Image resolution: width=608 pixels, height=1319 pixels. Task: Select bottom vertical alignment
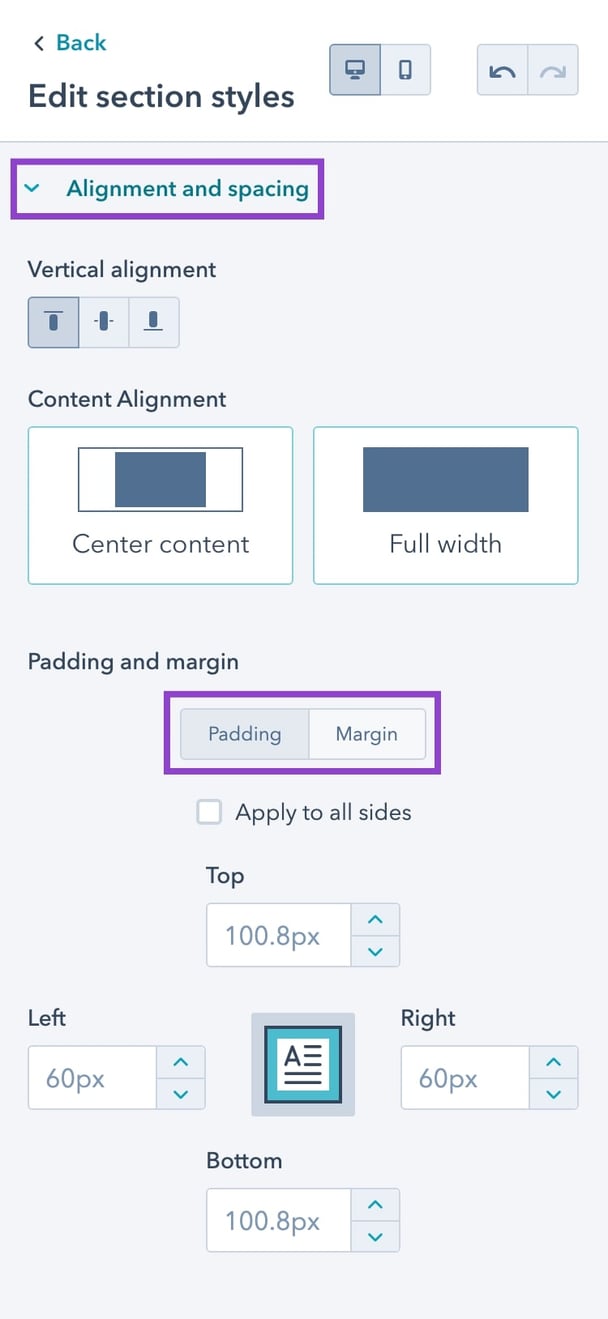tap(154, 322)
